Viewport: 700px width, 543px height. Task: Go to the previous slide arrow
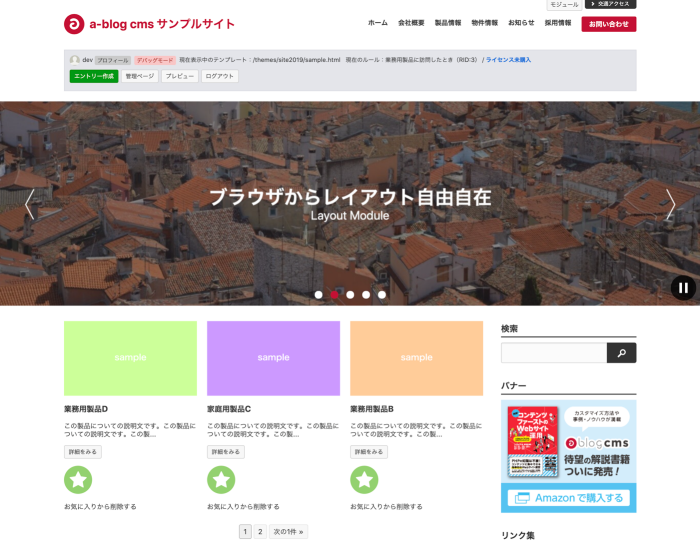[30, 204]
